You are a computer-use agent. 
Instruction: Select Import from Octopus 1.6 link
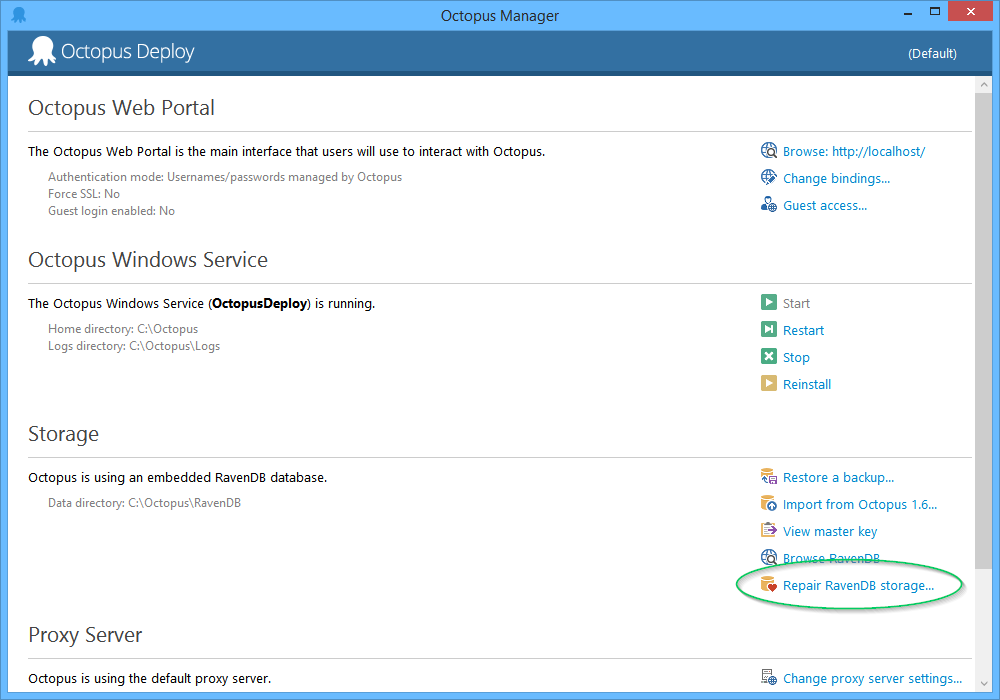(x=859, y=504)
